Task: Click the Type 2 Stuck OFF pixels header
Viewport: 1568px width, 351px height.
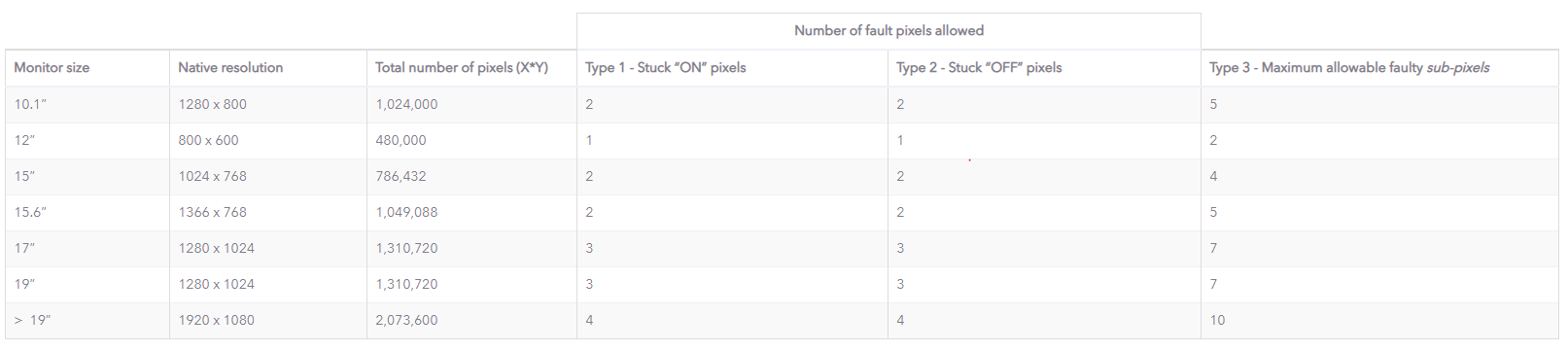Action: pyautogui.click(x=1044, y=68)
